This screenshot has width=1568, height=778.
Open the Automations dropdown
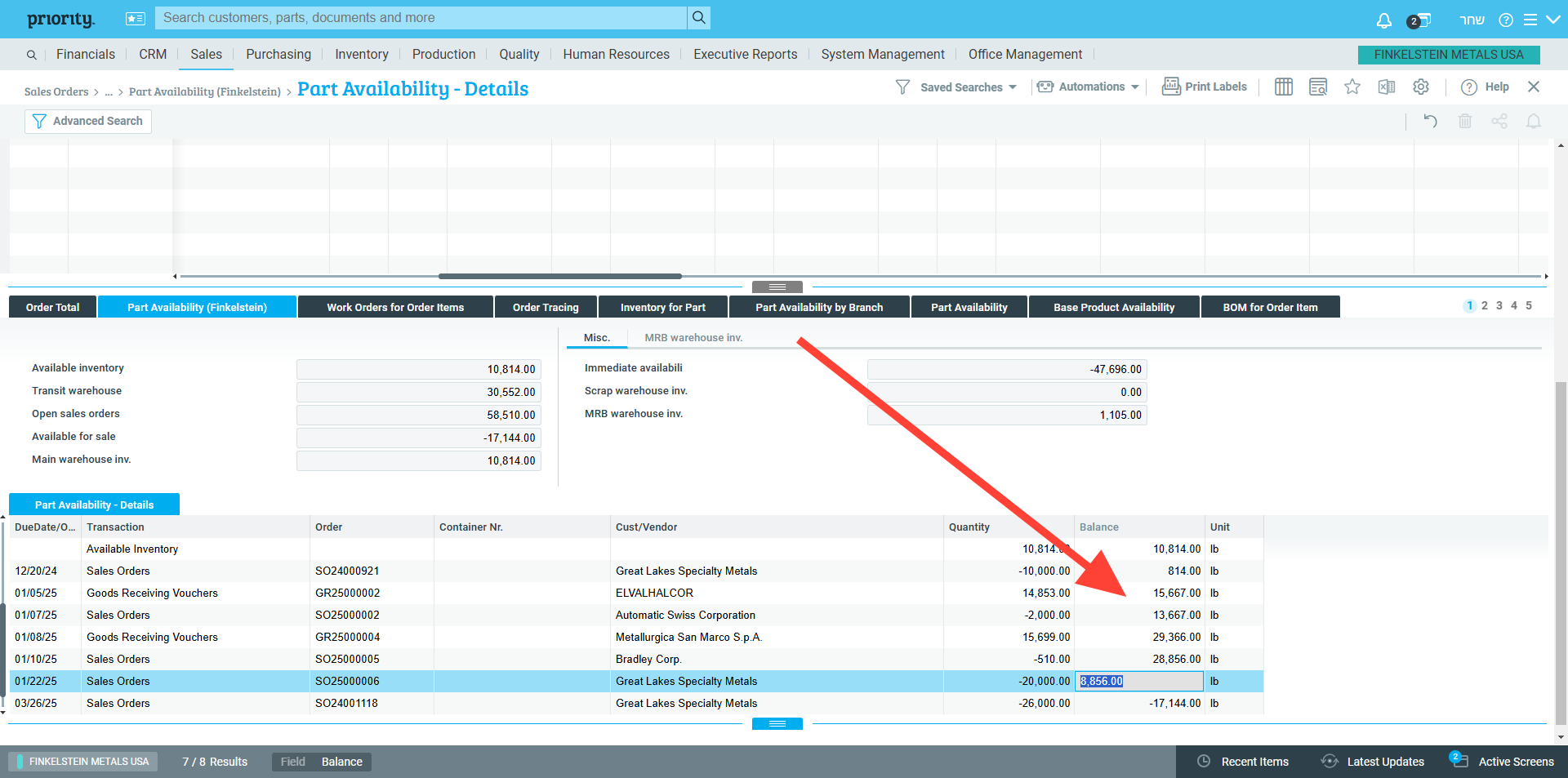1088,87
